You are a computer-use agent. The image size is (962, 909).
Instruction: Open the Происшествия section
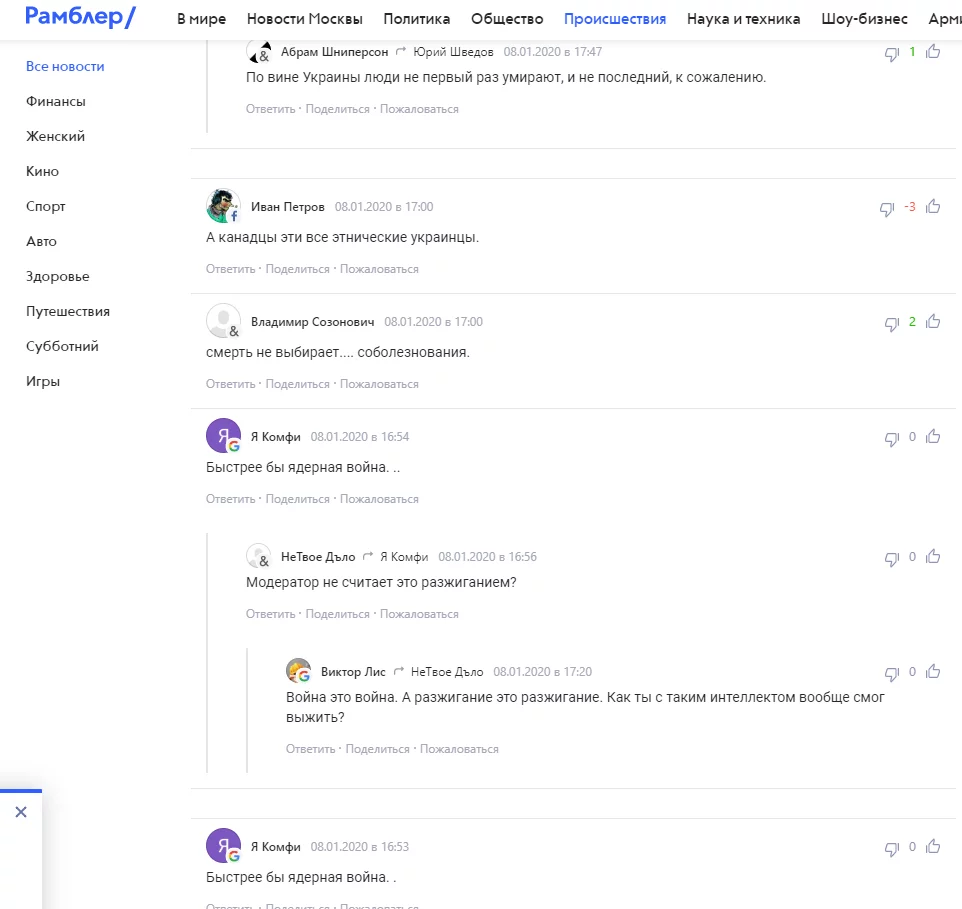click(615, 19)
